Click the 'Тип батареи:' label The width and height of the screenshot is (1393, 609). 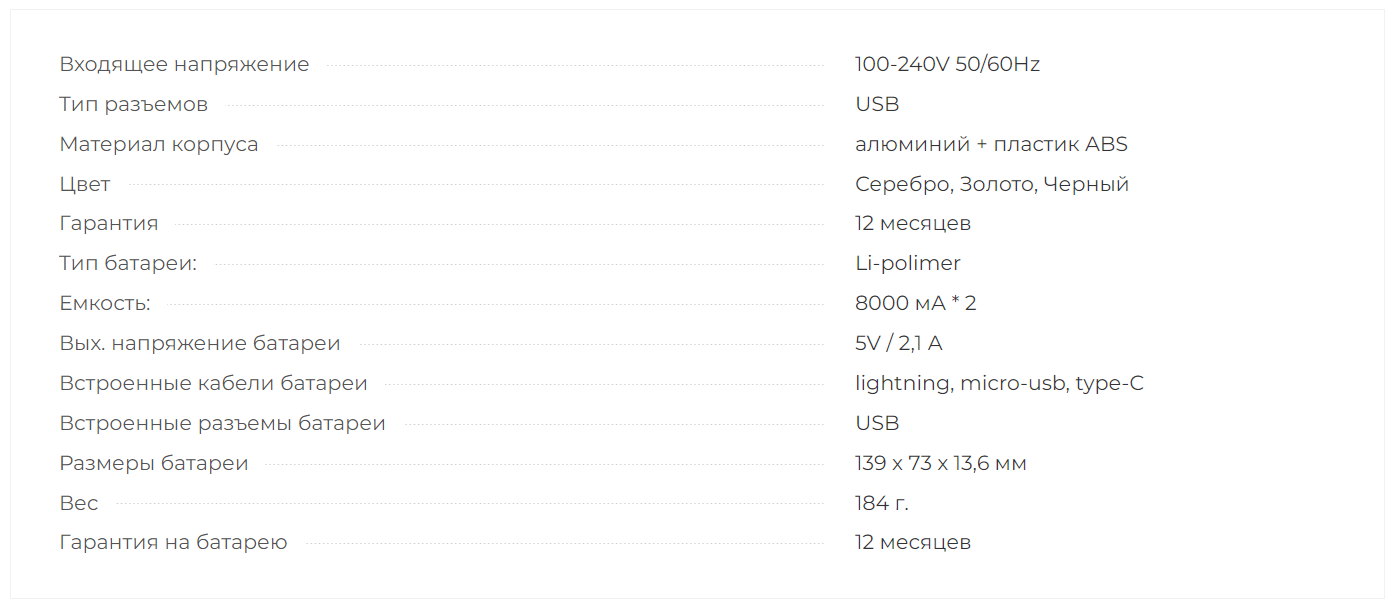(x=128, y=264)
